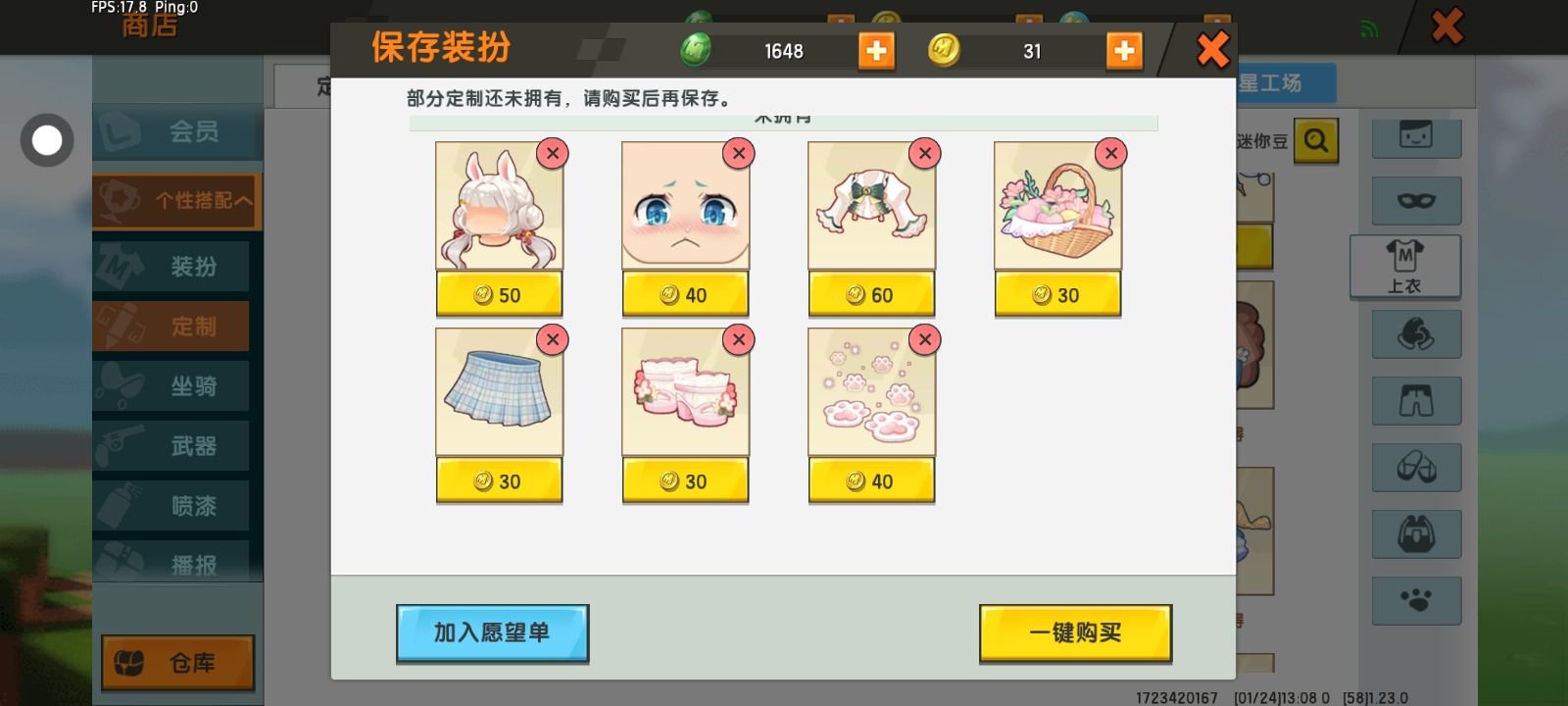Image resolution: width=1568 pixels, height=706 pixels.
Task: Select the shoes category icon
Action: pos(1416,468)
